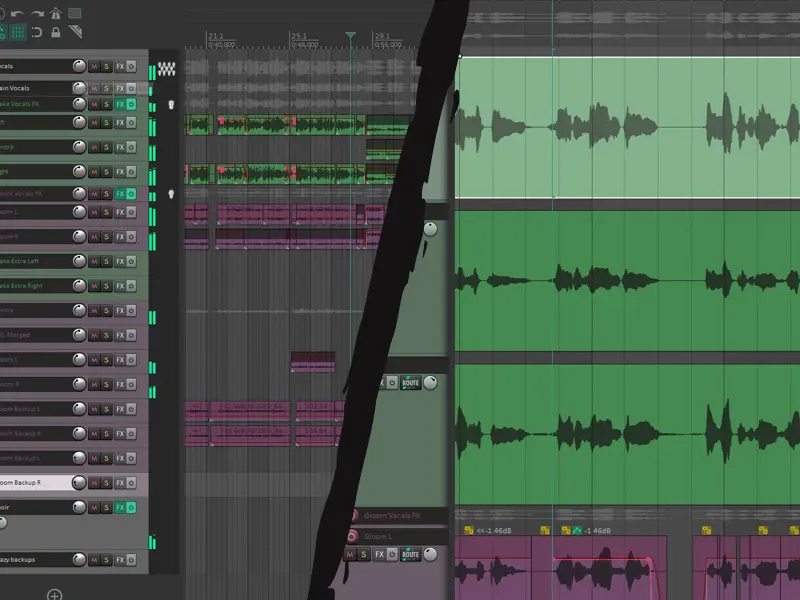800x600 pixels.
Task: Mute the Lazy backups track
Action: 94,560
